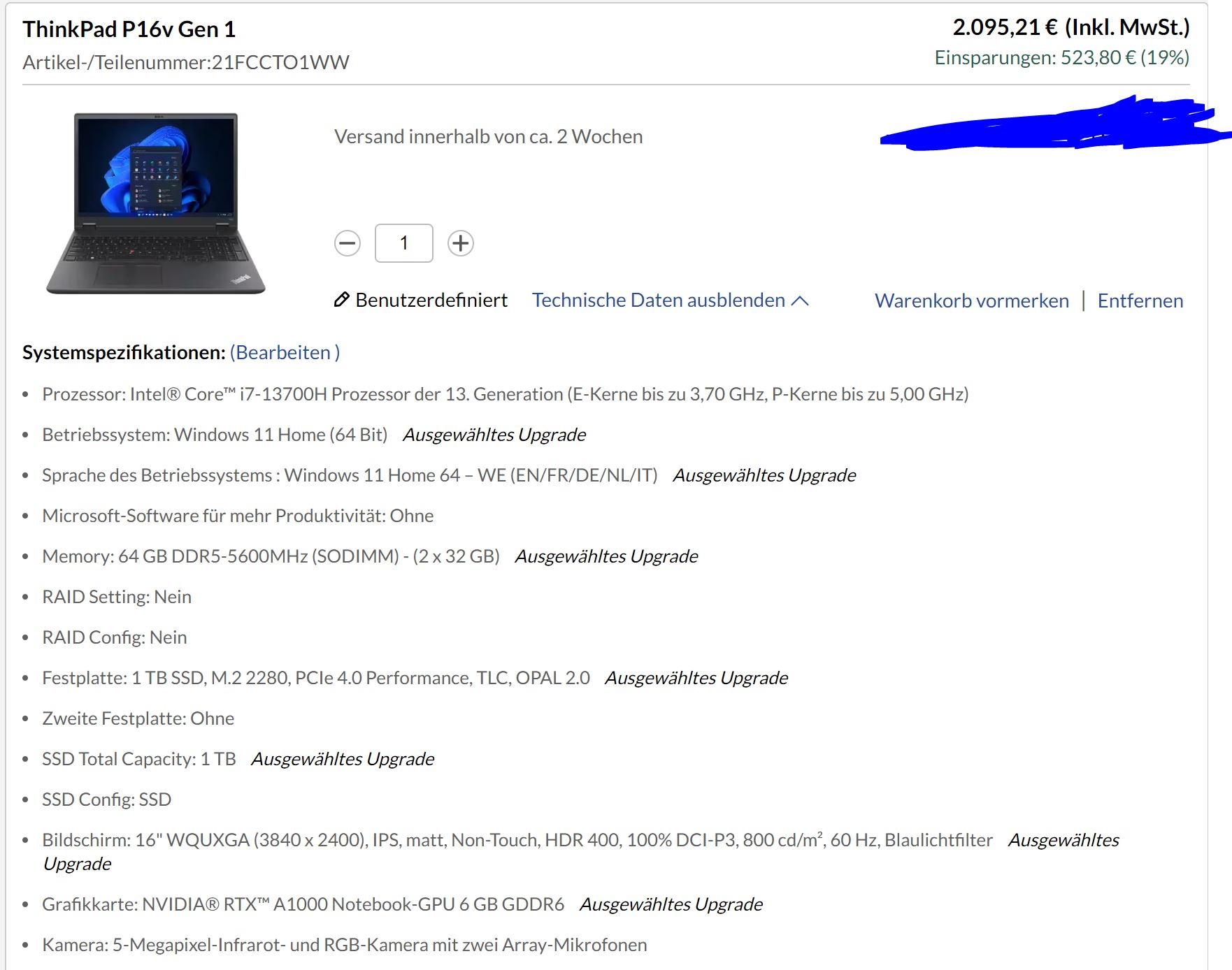Remove item via Entfernen link
Image resolution: width=1232 pixels, height=970 pixels.
[1140, 301]
